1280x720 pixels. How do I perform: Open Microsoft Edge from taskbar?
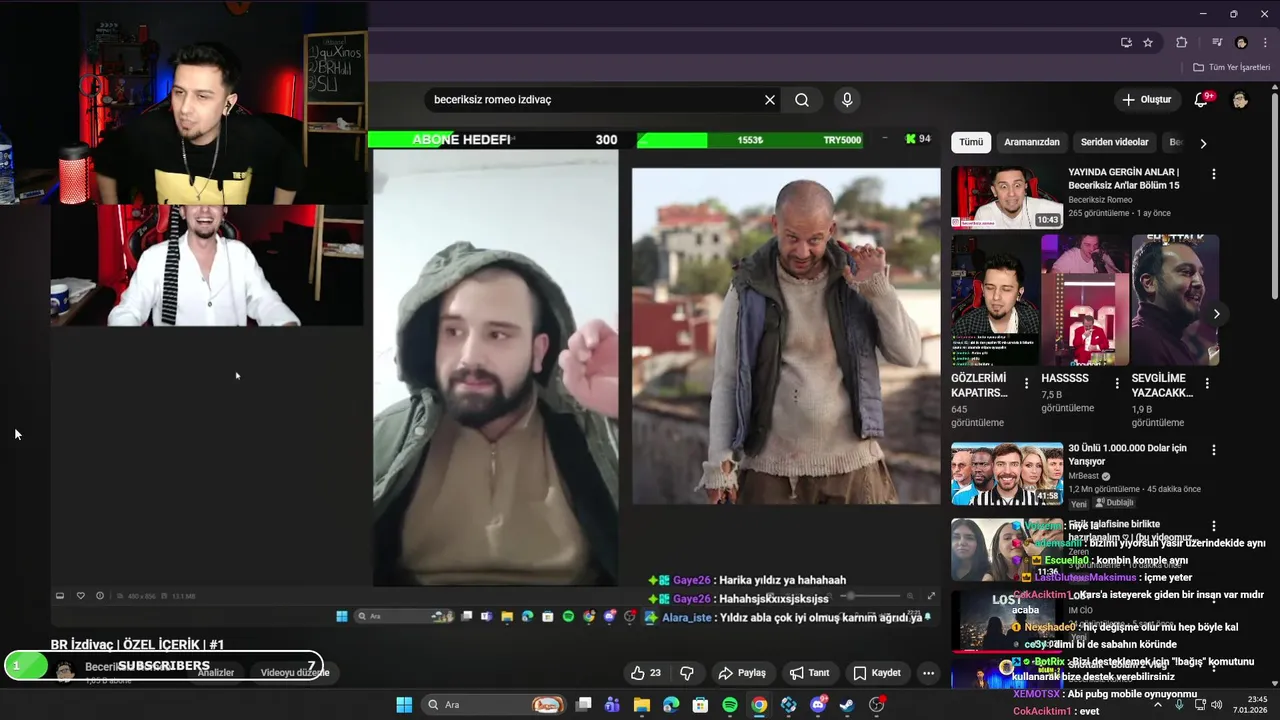(x=671, y=705)
